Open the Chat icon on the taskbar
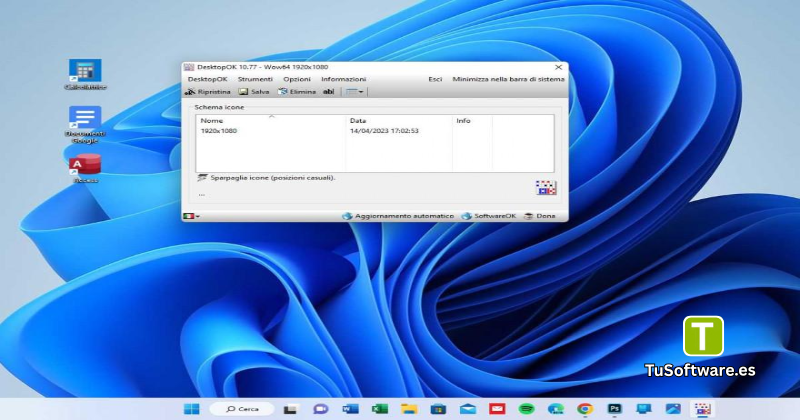 click(x=320, y=409)
